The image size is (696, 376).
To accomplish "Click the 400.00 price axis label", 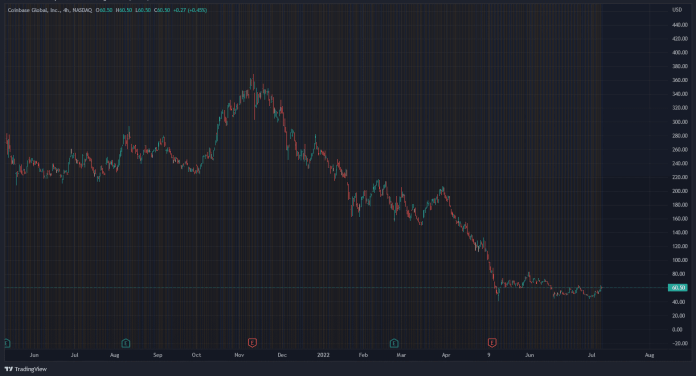I will click(680, 52).
